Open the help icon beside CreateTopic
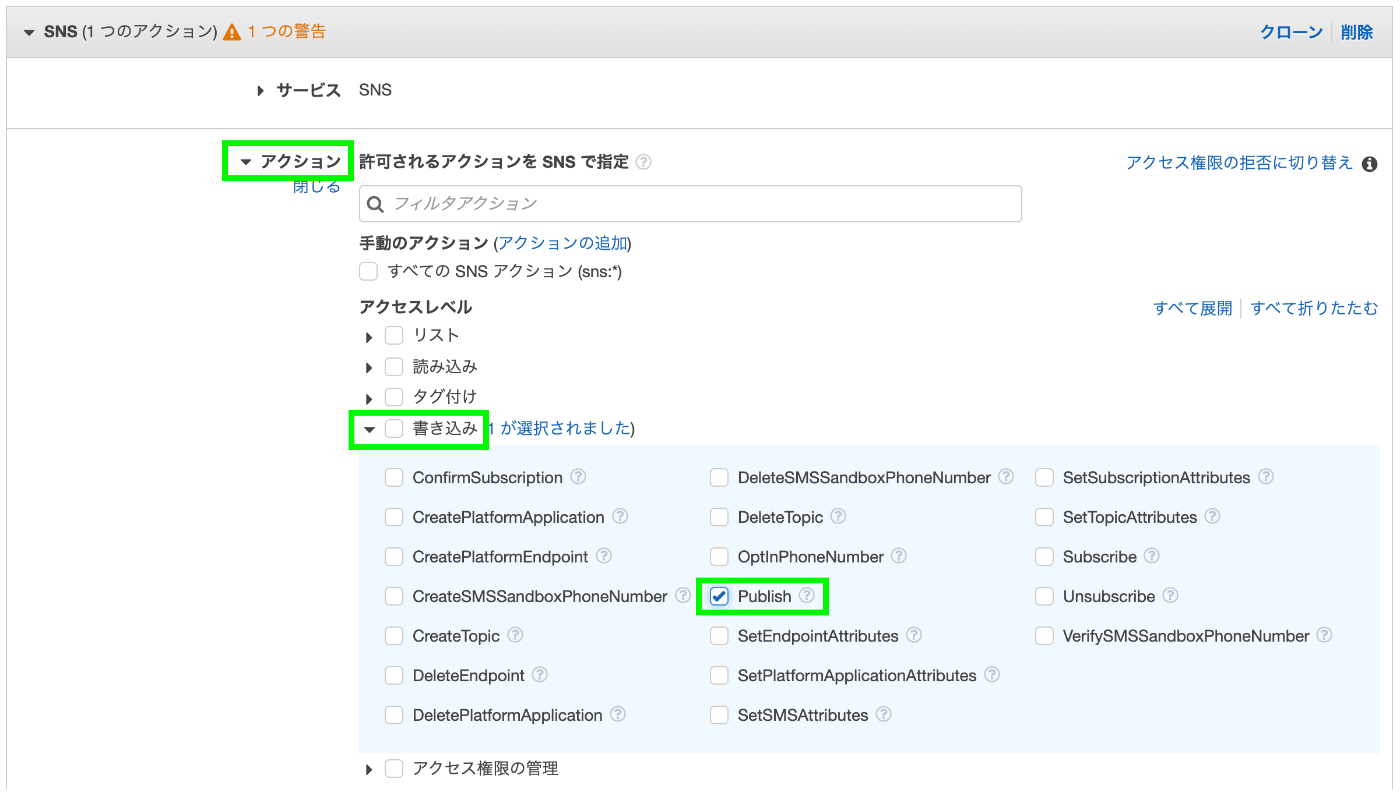Screen dimensions: 1400x800 (x=516, y=635)
